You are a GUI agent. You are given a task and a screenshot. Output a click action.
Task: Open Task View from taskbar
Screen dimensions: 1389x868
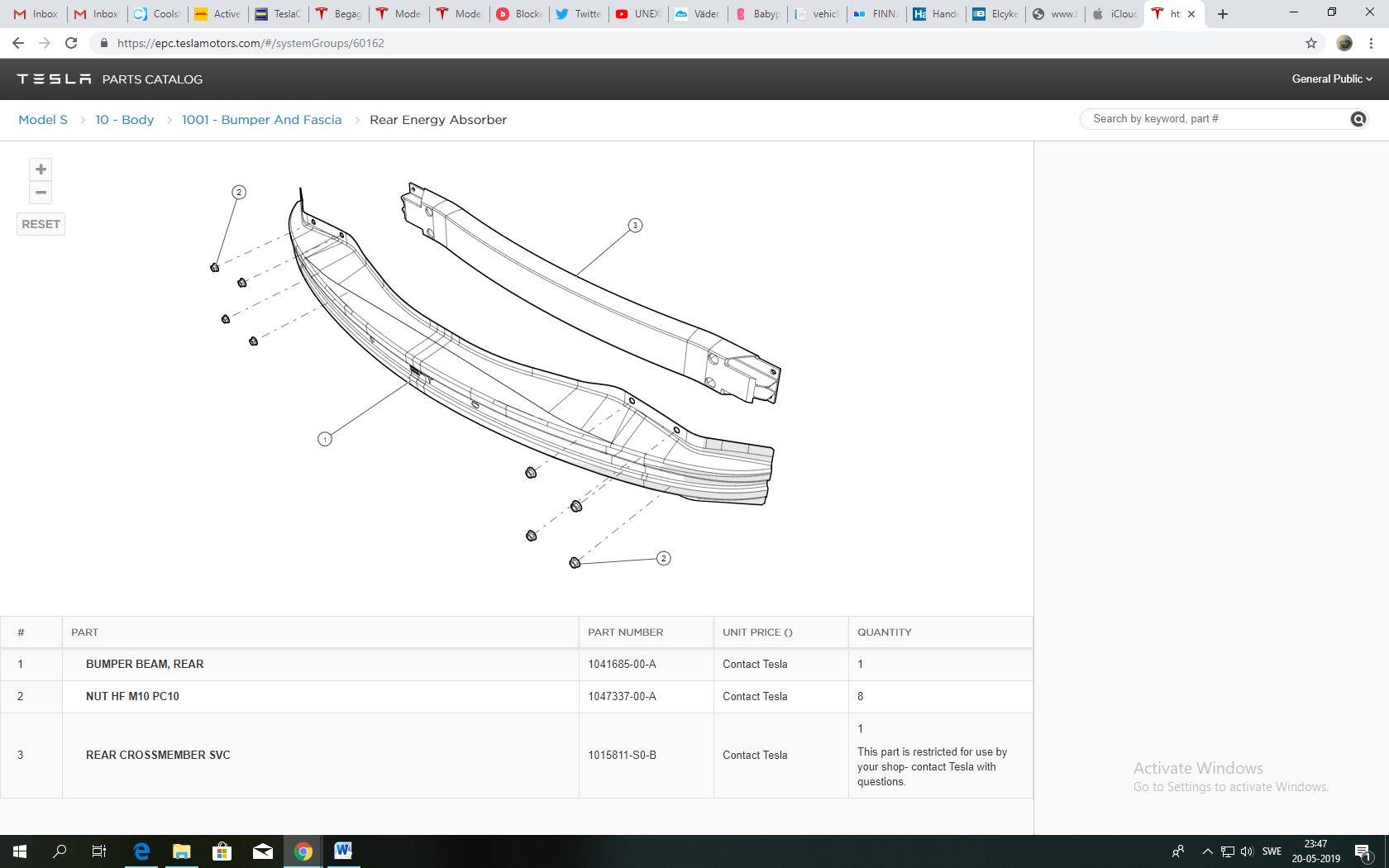coord(99,851)
